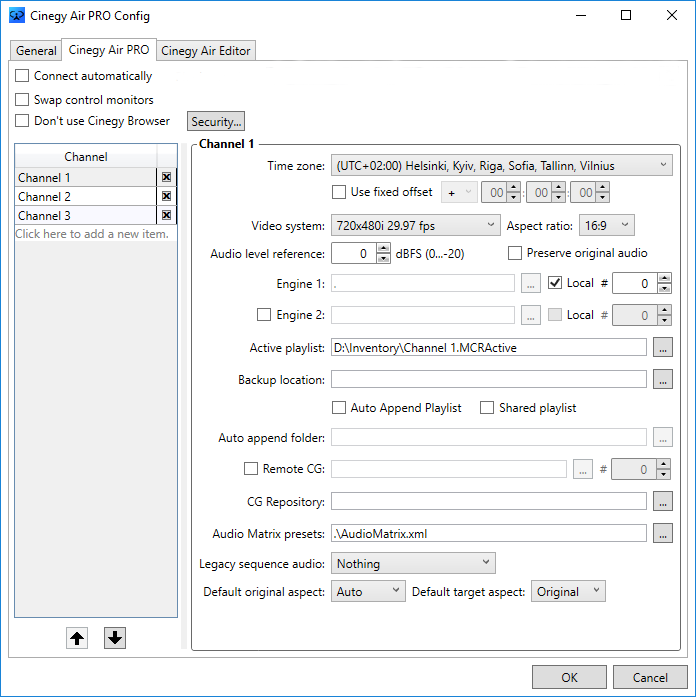This screenshot has width=696, height=697.
Task: Browse for Active playlist file
Action: (x=663, y=347)
